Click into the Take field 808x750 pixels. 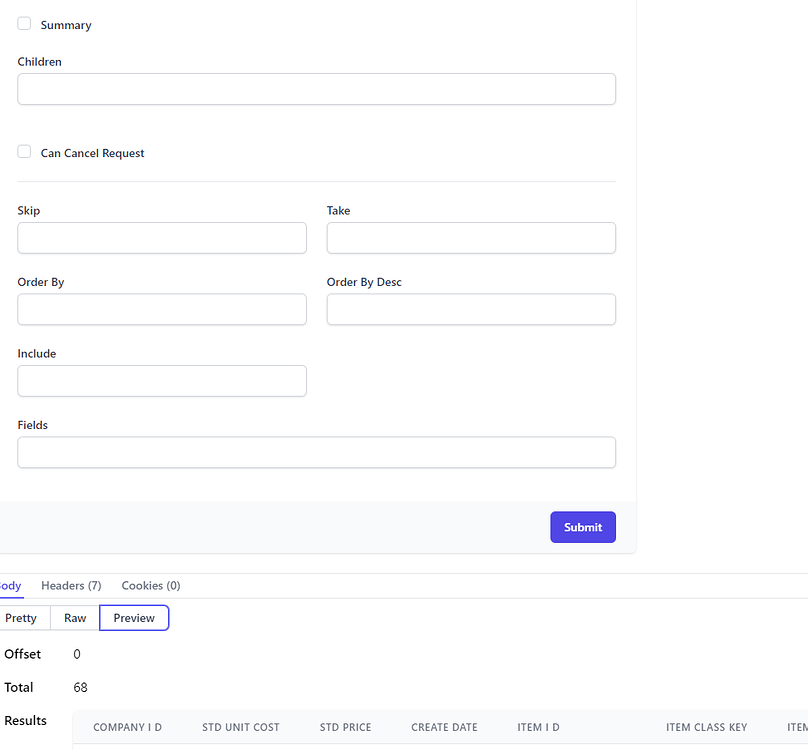(471, 238)
